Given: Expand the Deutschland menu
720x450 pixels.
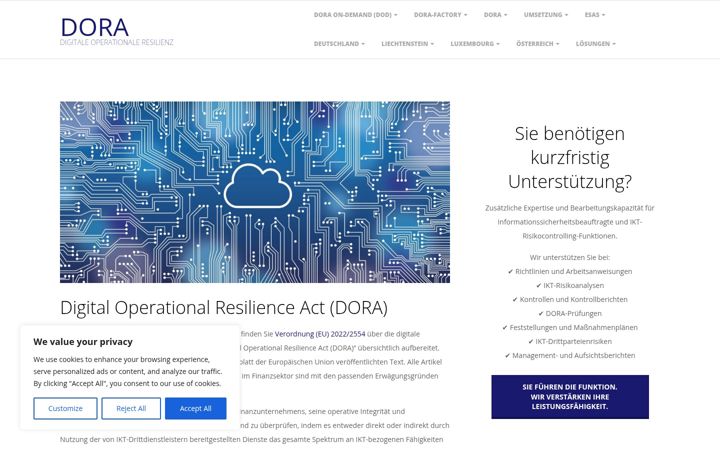Looking at the screenshot, I should [339, 44].
